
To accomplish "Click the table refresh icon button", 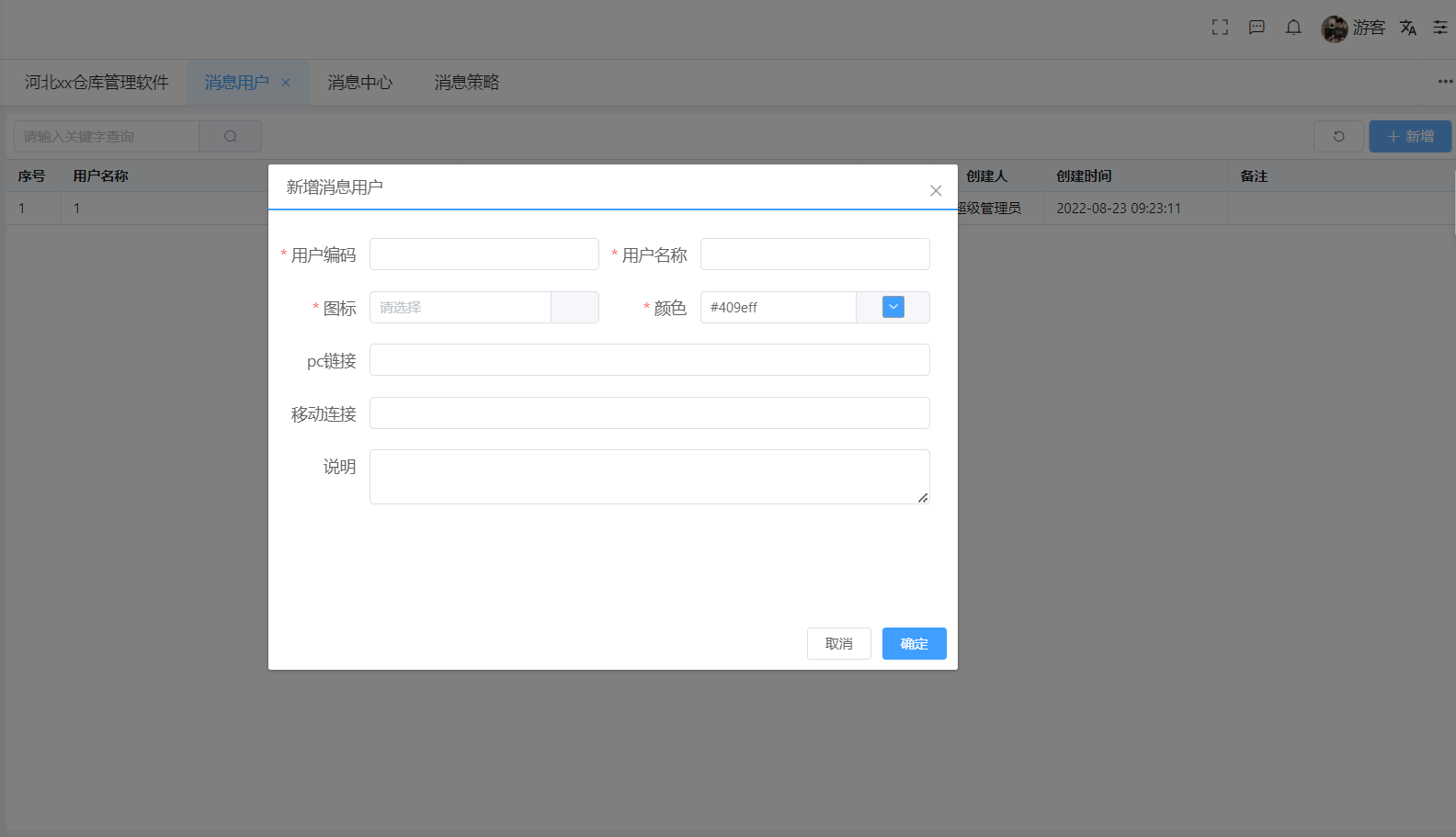I will tap(1338, 136).
